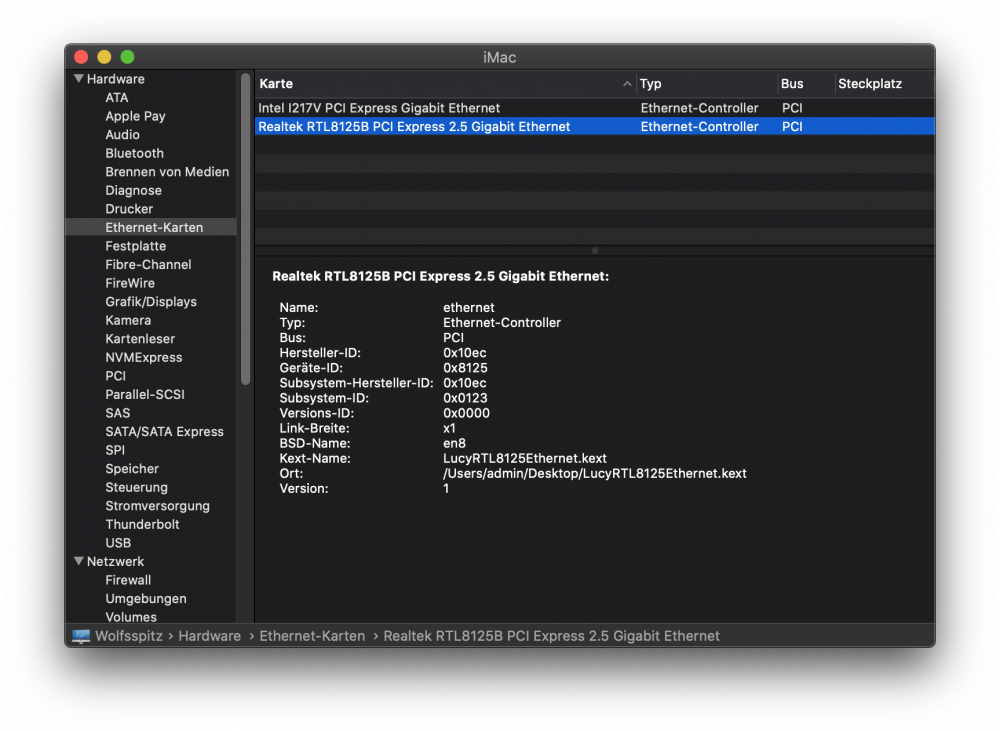Screen dimensions: 1000x733
Task: Click the Ort path value
Action: 594,473
